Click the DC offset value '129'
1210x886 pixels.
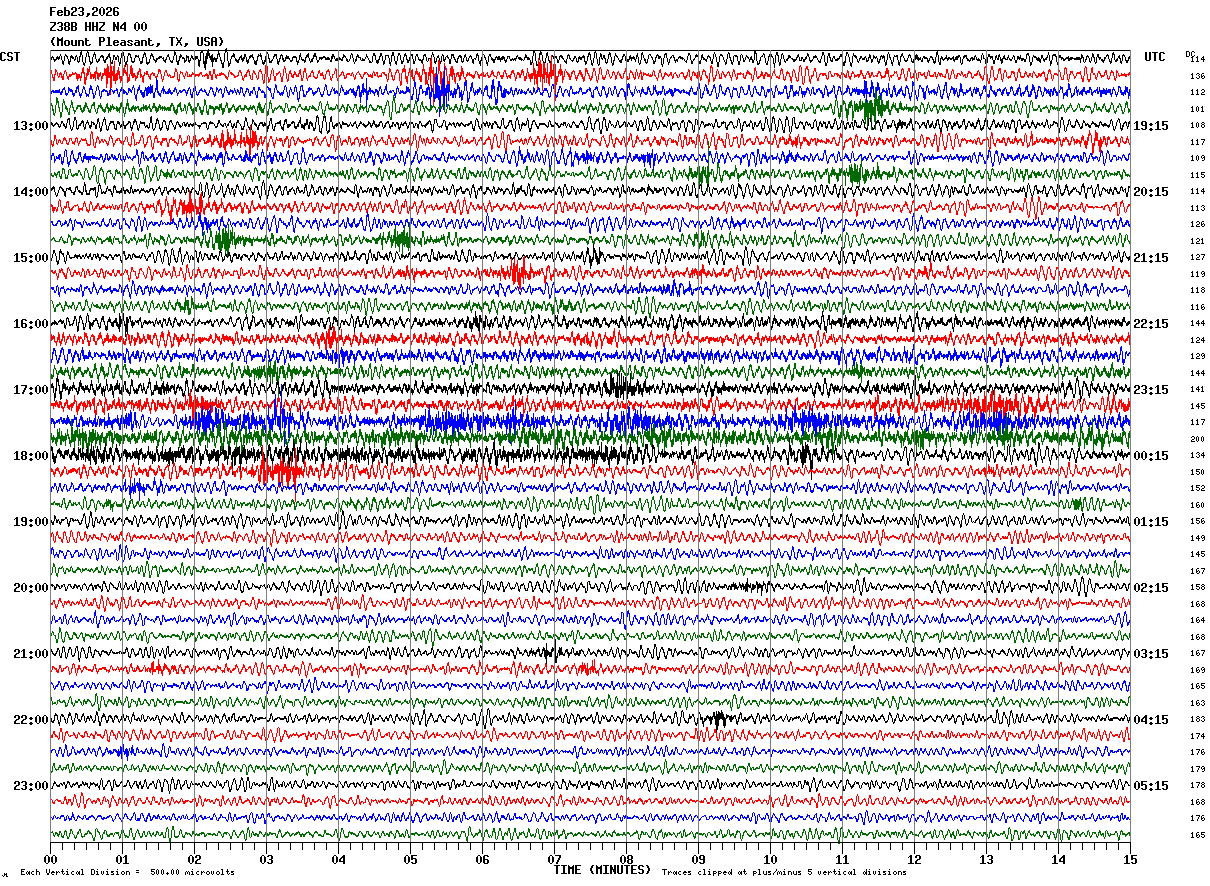point(1197,356)
